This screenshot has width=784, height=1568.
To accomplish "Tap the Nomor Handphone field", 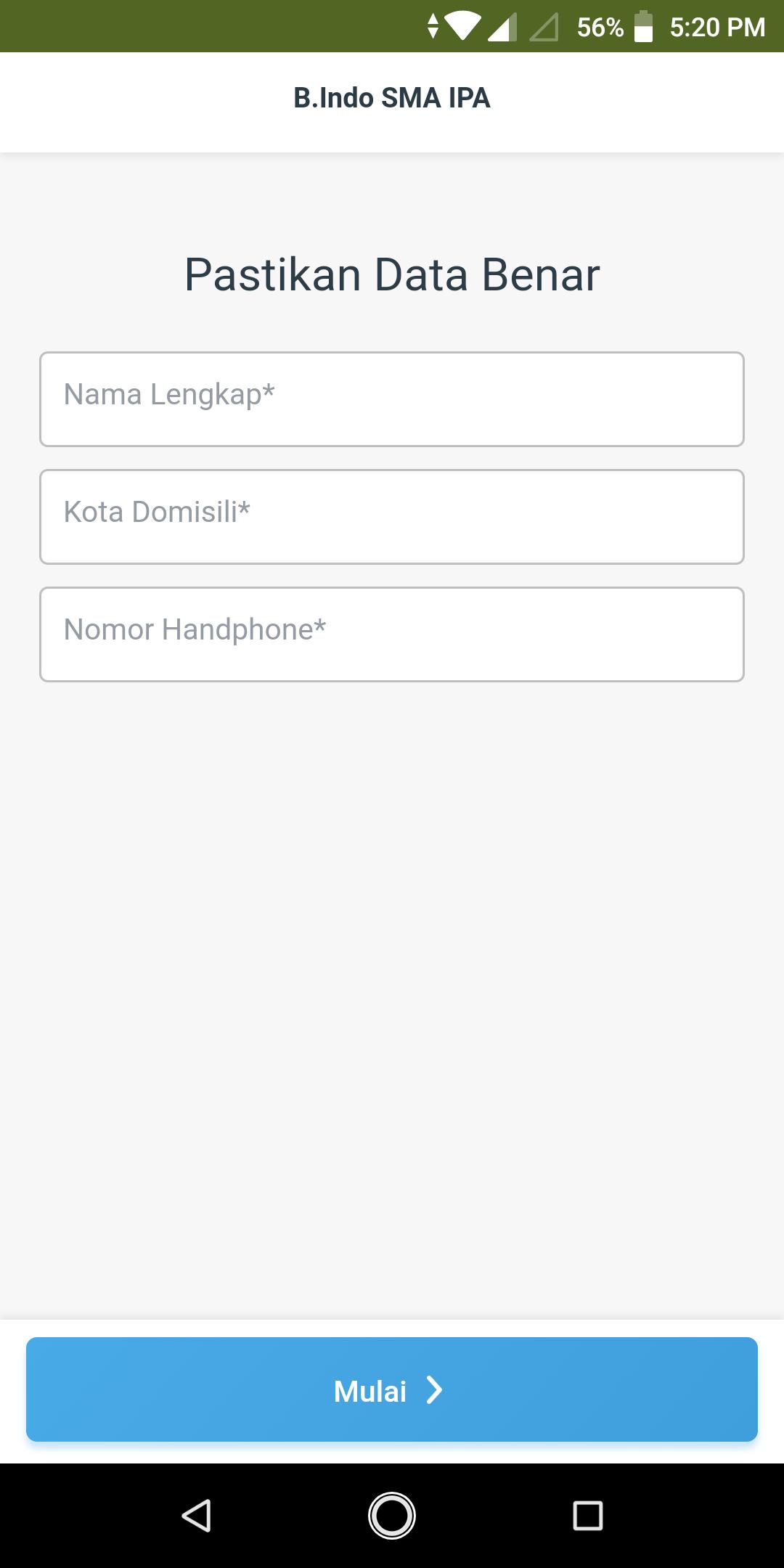I will click(392, 634).
